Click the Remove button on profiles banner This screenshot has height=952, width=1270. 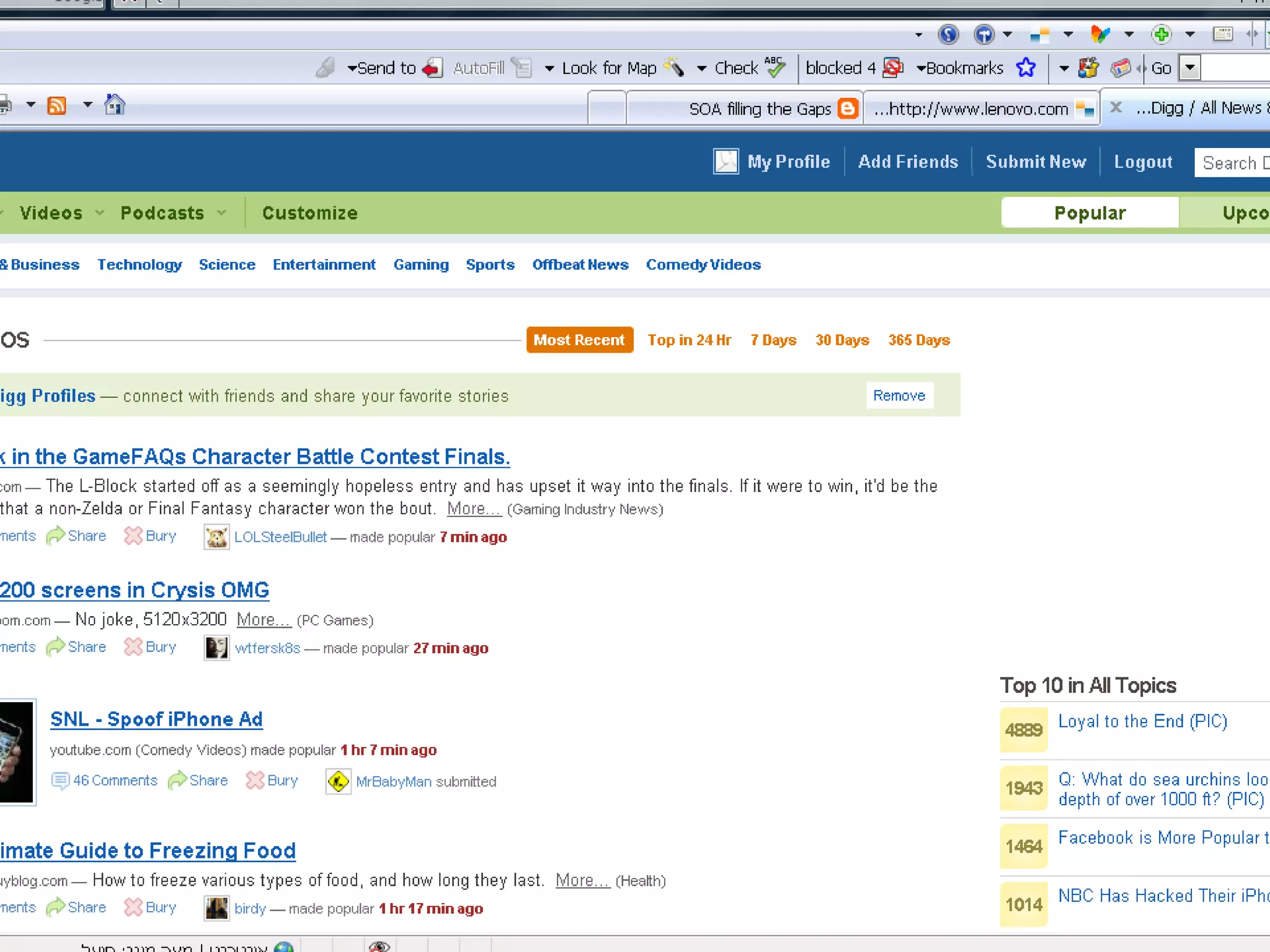pos(899,395)
